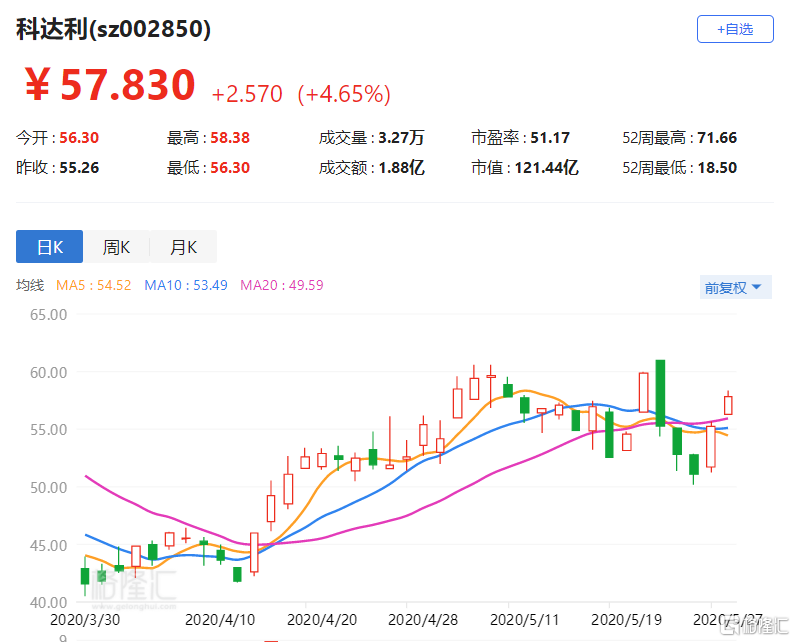
Task: Click the 最高 value 58.38
Action: [x=230, y=137]
